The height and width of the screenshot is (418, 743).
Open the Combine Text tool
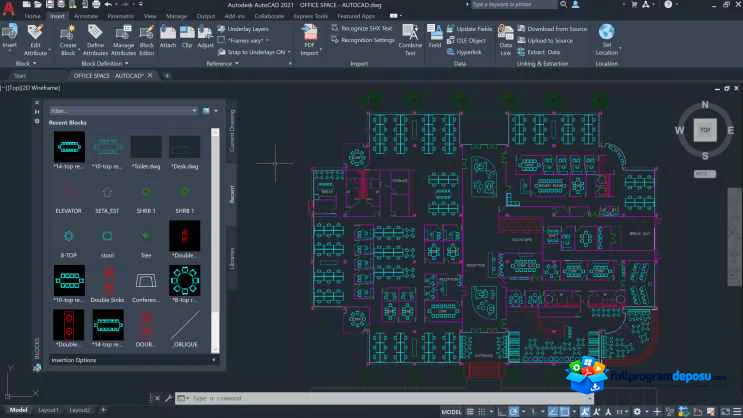(410, 40)
